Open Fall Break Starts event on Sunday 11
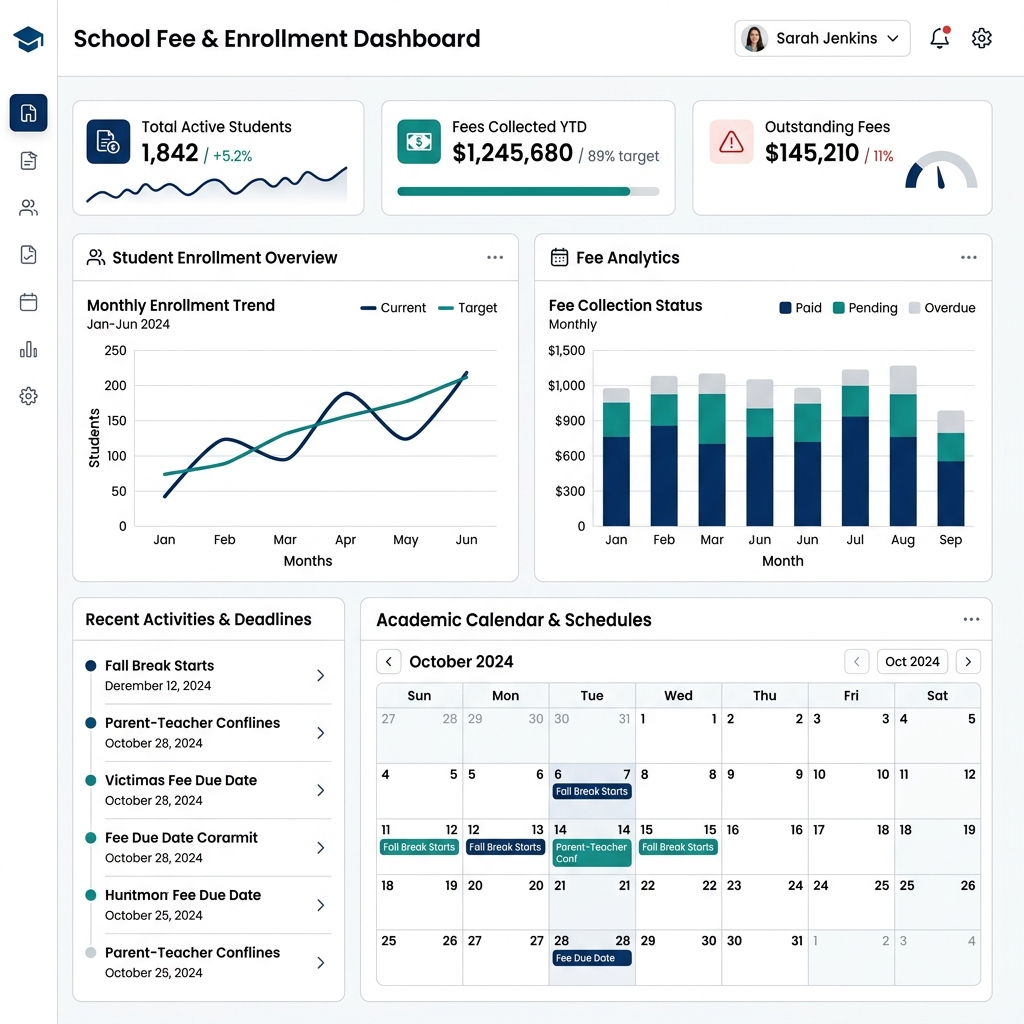The width and height of the screenshot is (1024, 1024). (x=419, y=847)
